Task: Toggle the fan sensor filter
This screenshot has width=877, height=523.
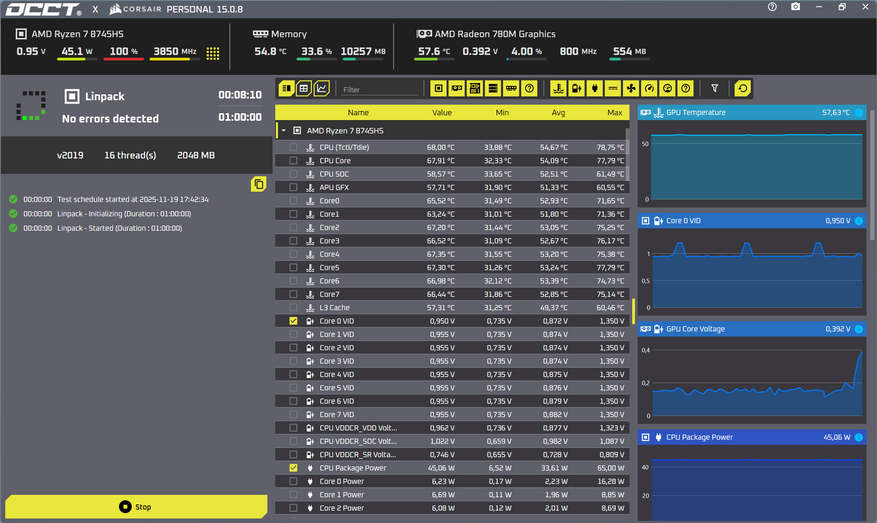Action: pos(631,88)
